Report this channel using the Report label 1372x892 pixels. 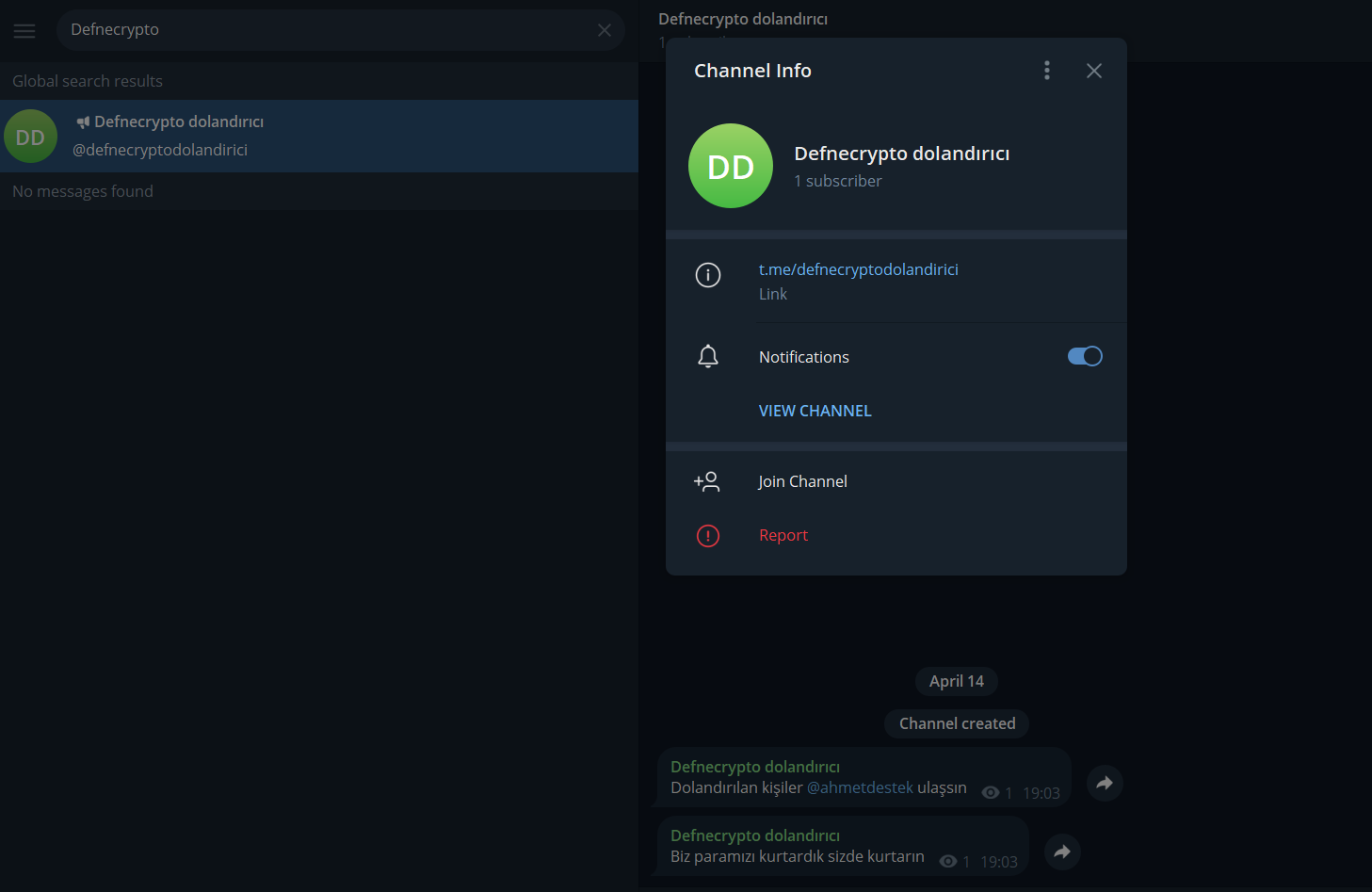tap(783, 535)
